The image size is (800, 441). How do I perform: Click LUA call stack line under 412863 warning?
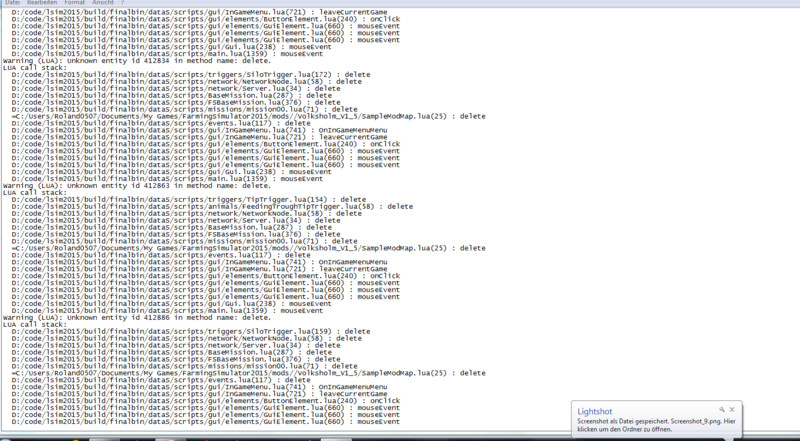(35, 193)
